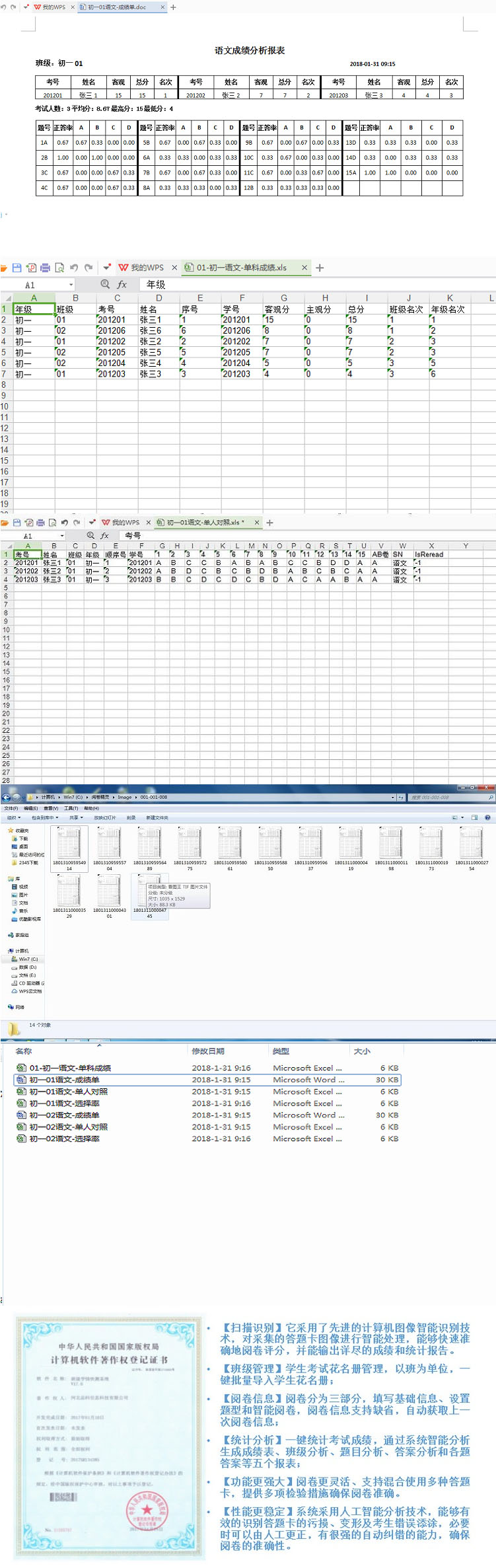Click 新建文件夹 button
Screen dimensions: 496x1568
click(x=157, y=817)
